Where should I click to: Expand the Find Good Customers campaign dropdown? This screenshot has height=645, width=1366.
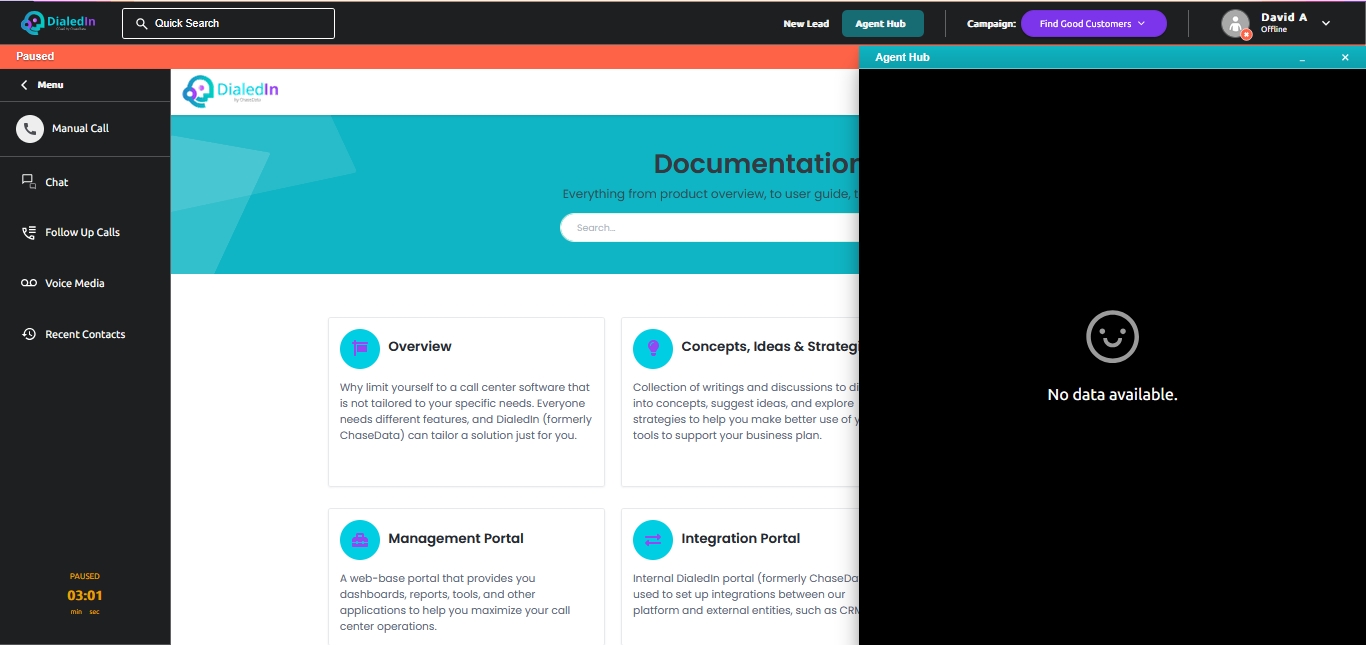[1093, 24]
